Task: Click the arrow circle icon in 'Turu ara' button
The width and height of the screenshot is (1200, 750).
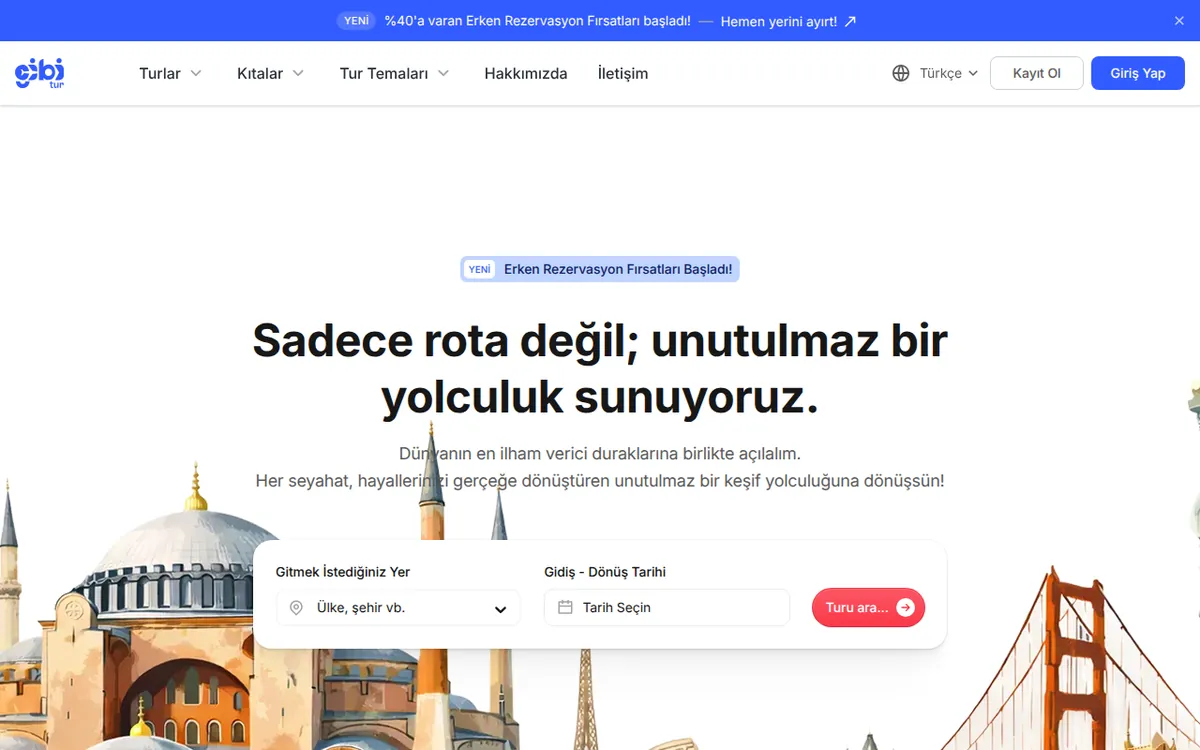Action: click(x=905, y=607)
